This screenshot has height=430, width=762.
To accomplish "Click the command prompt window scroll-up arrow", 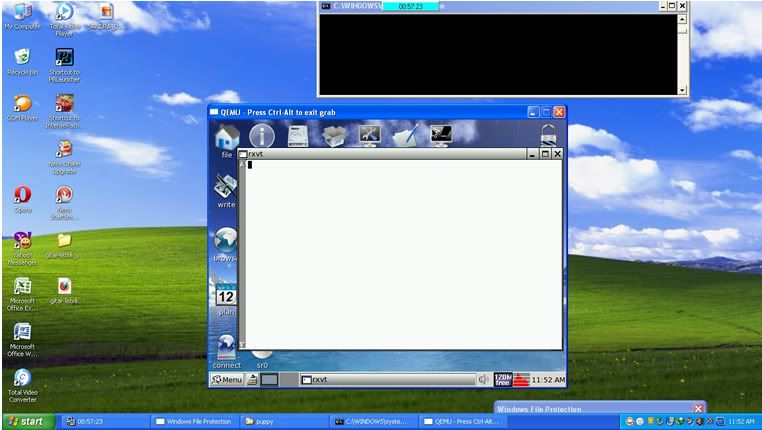I will pos(682,19).
